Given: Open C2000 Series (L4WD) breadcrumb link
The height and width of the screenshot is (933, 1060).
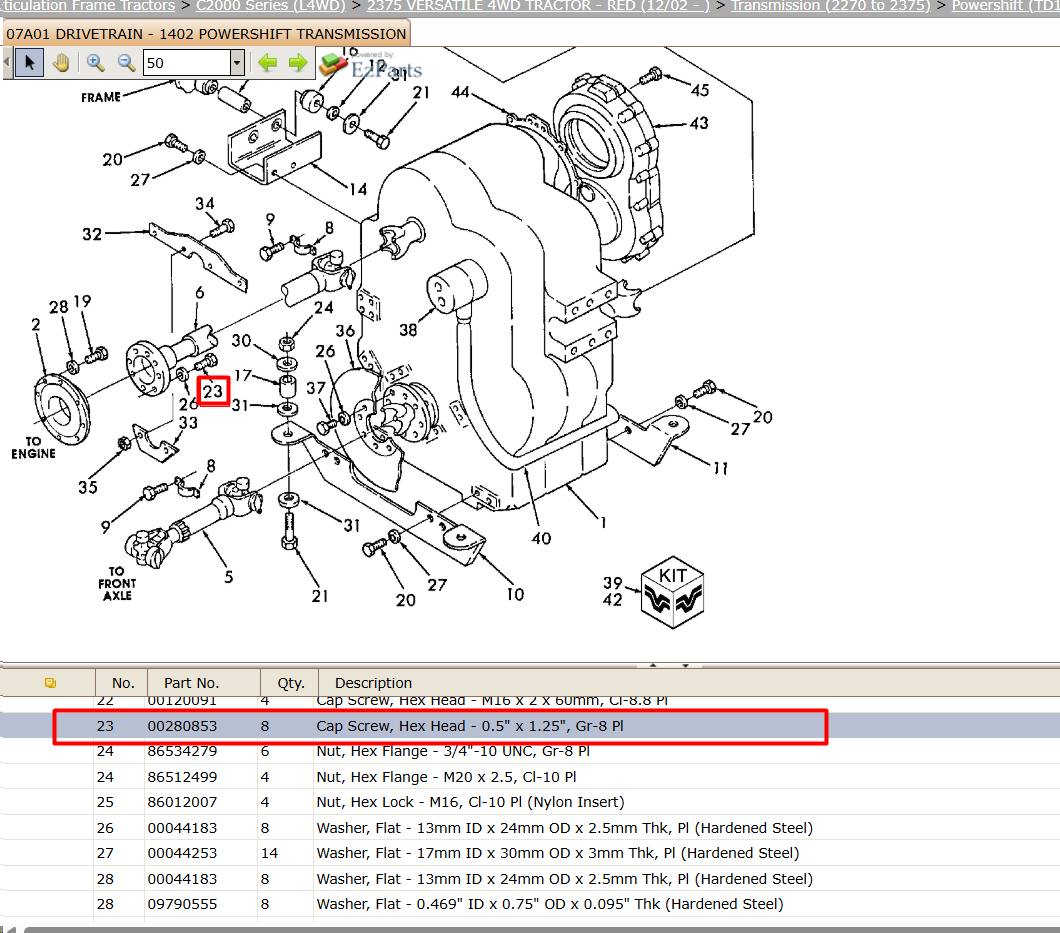Looking at the screenshot, I should coord(270,5).
